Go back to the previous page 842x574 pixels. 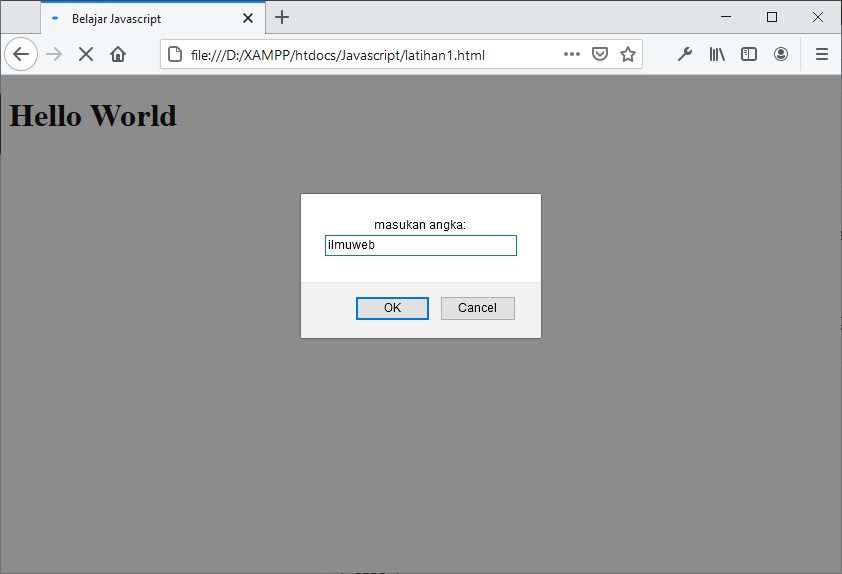click(21, 54)
